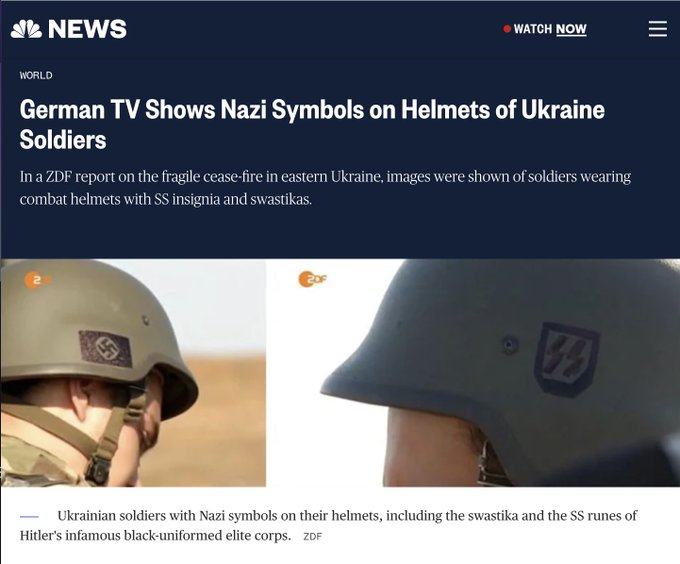Click the ZDF photo credit
Image resolution: width=680 pixels, height=564 pixels.
pyautogui.click(x=312, y=537)
